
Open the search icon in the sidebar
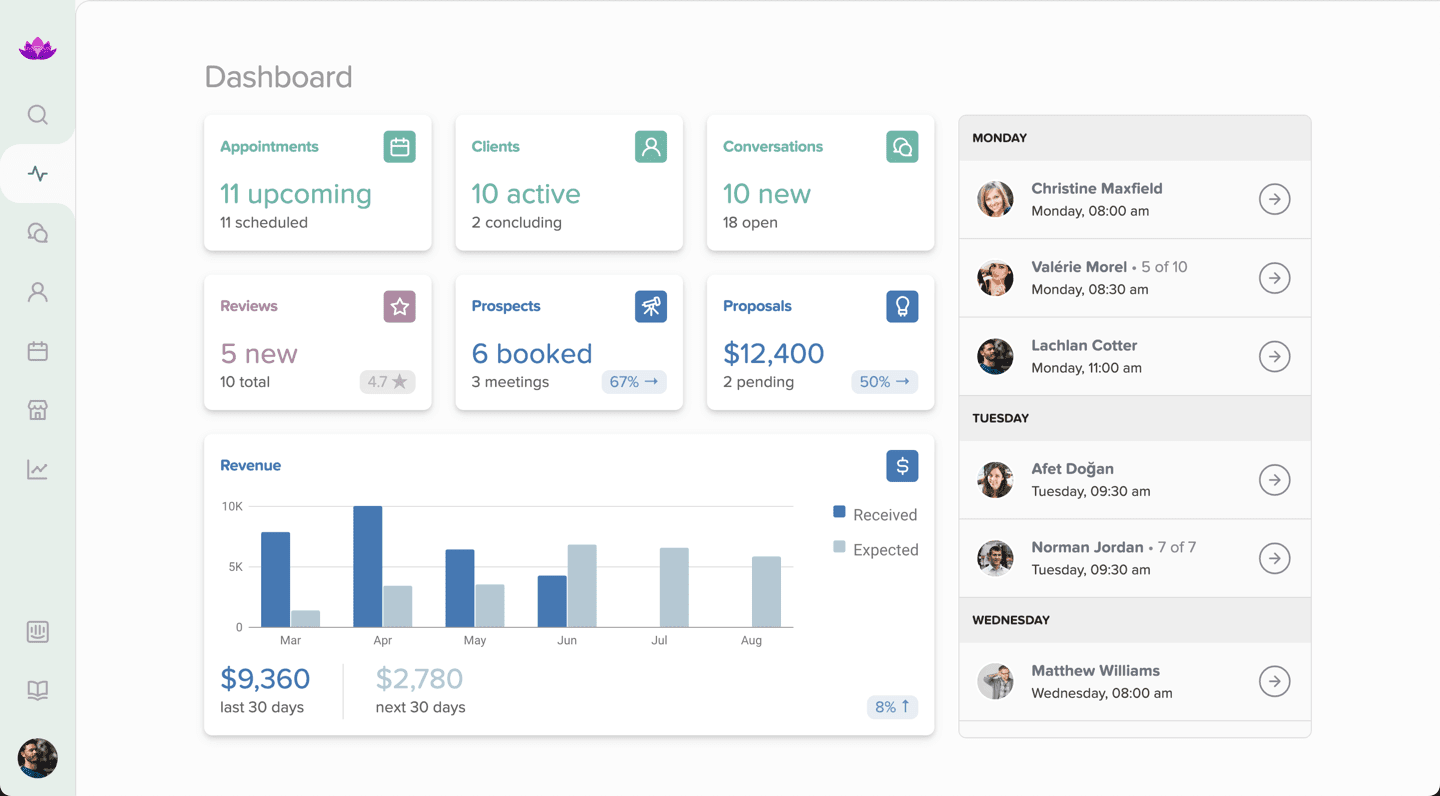37,114
